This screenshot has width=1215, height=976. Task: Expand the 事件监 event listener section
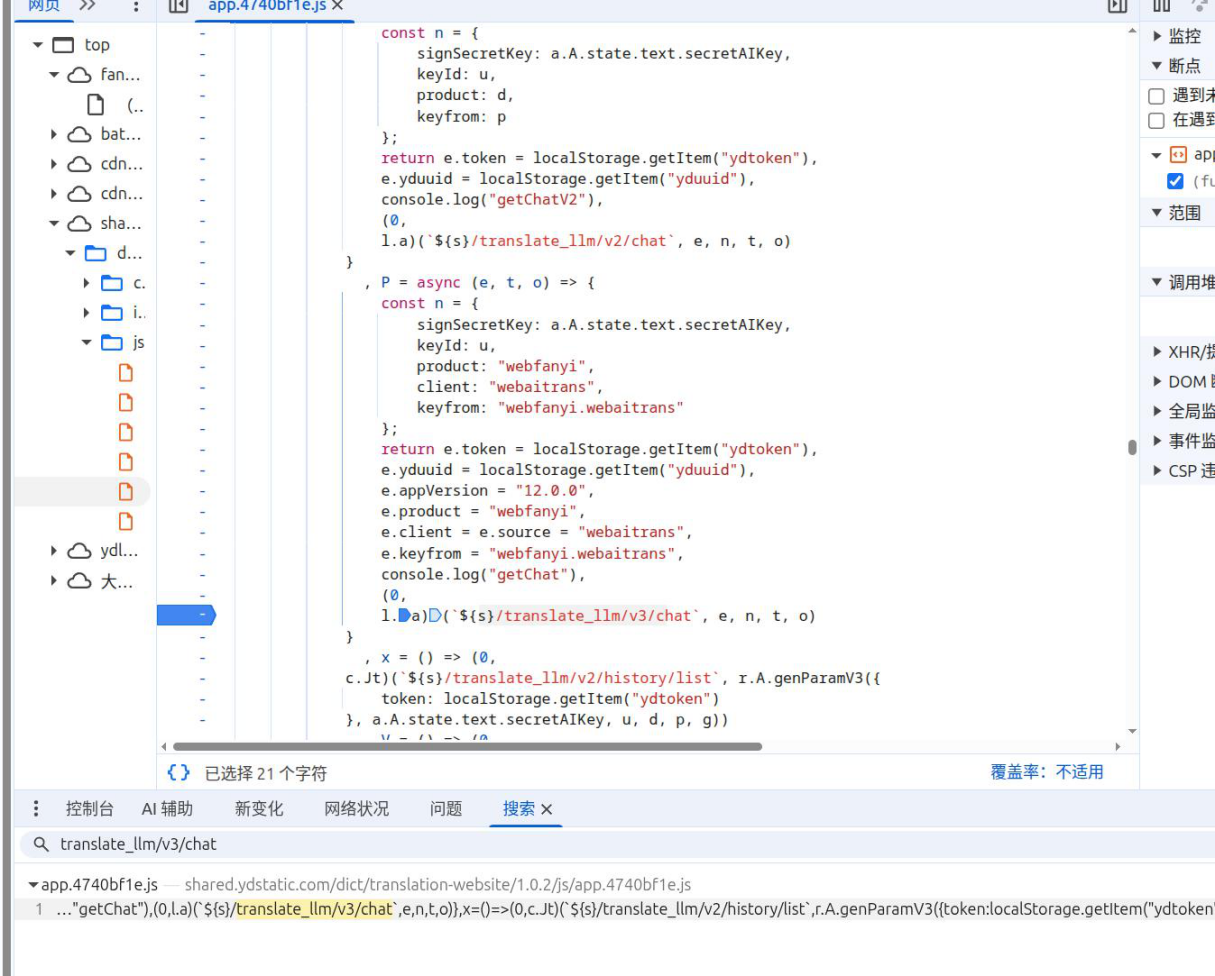click(x=1158, y=441)
